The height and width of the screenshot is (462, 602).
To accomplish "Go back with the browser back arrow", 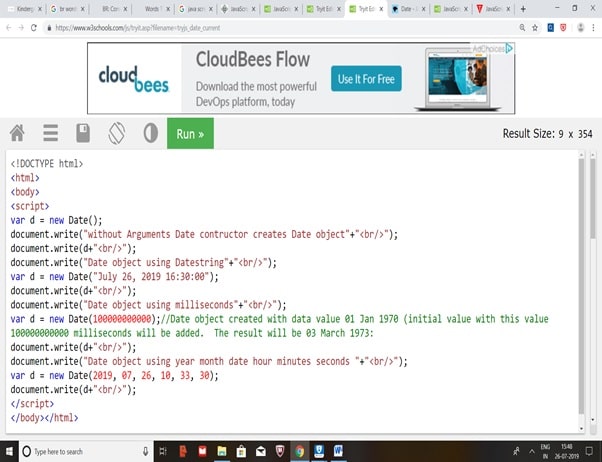I will 8,28.
